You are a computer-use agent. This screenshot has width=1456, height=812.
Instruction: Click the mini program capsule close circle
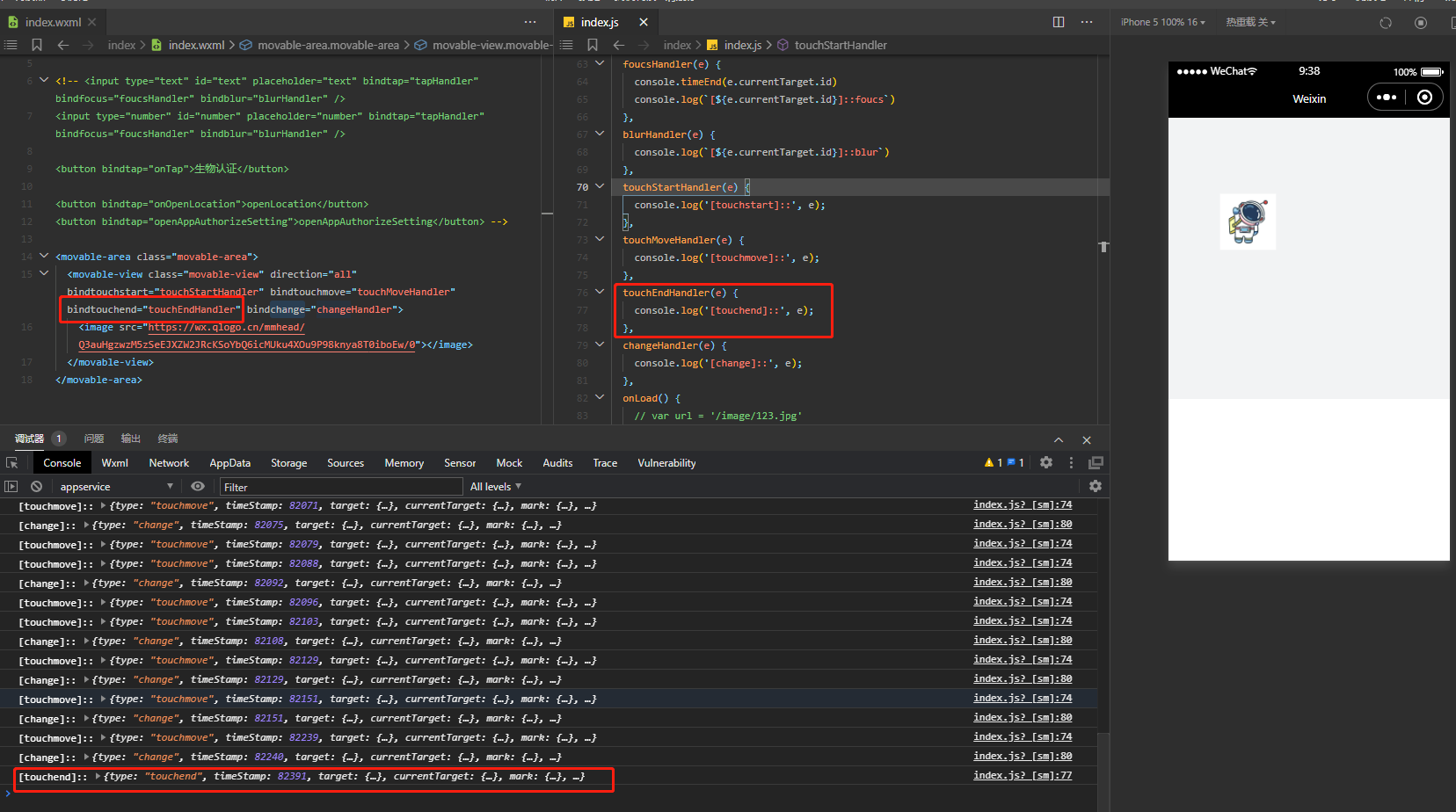click(1425, 98)
